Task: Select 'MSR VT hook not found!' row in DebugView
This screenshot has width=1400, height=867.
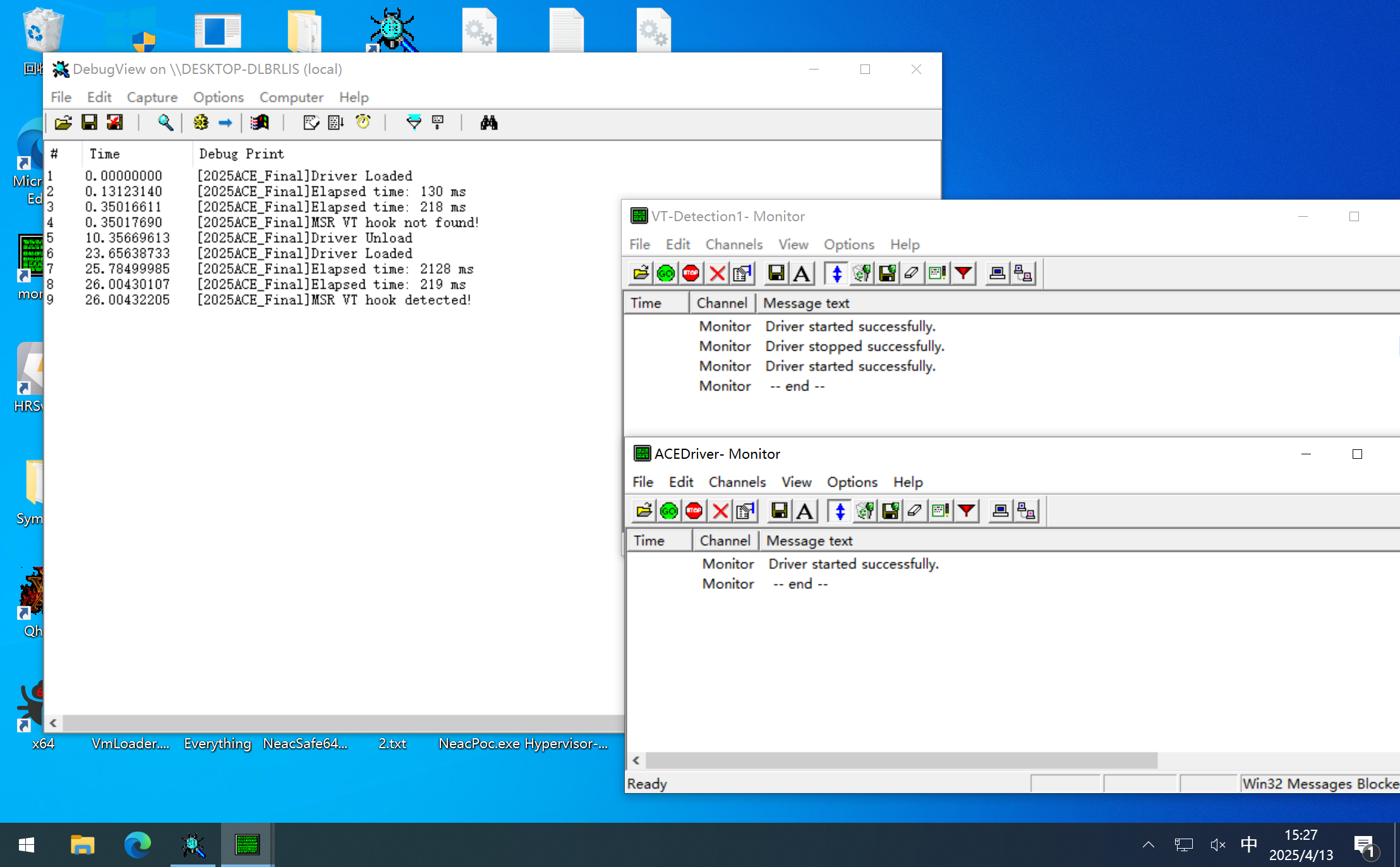Action: pos(334,222)
